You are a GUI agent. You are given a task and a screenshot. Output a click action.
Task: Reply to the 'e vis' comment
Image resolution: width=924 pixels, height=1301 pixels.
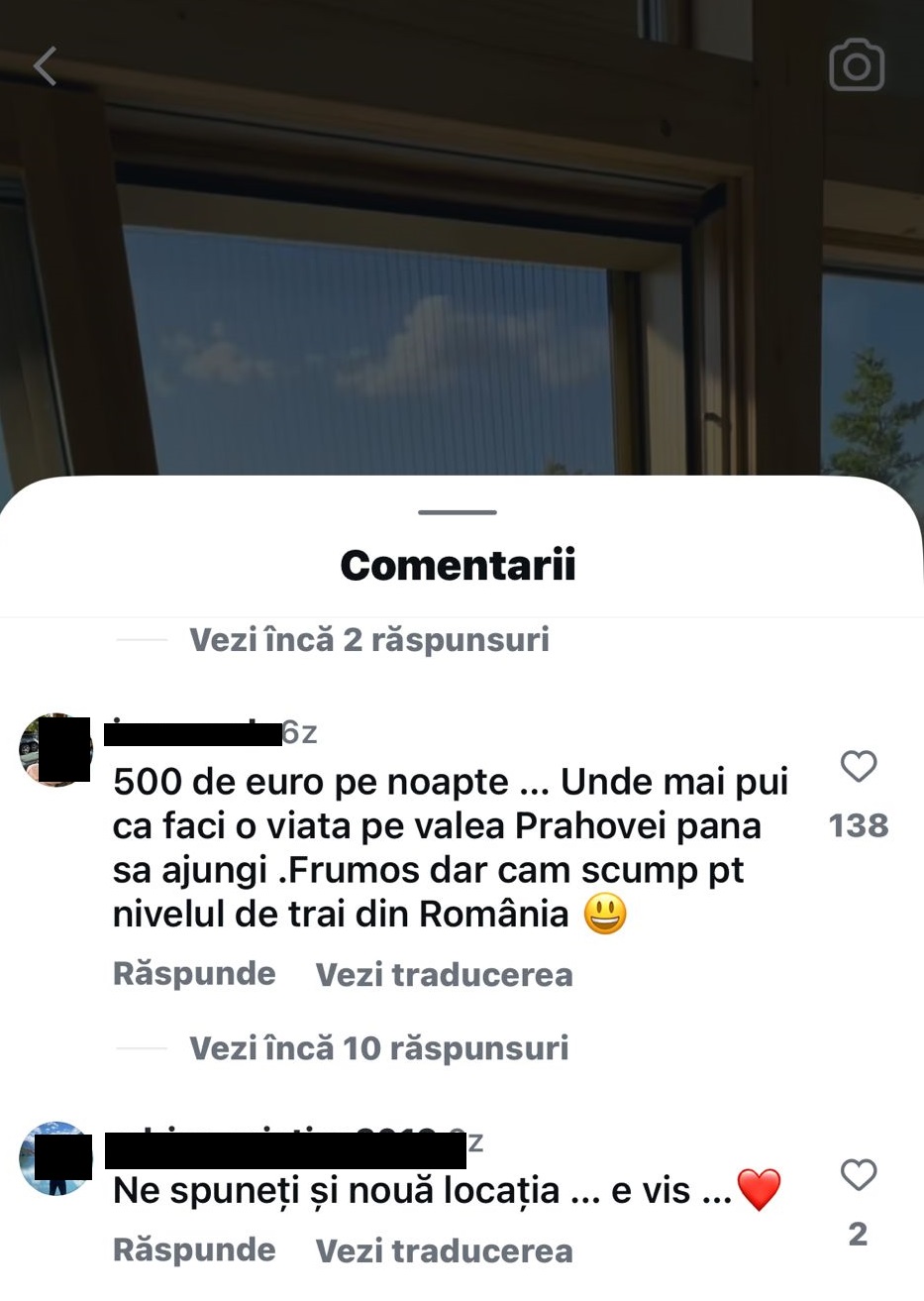coord(194,1249)
